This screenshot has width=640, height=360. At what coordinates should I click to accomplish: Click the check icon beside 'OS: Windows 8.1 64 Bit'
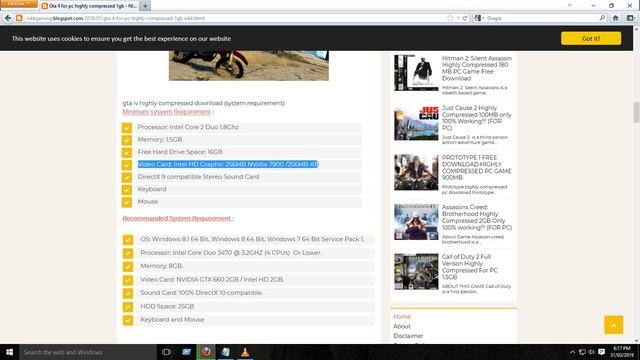[x=128, y=240]
